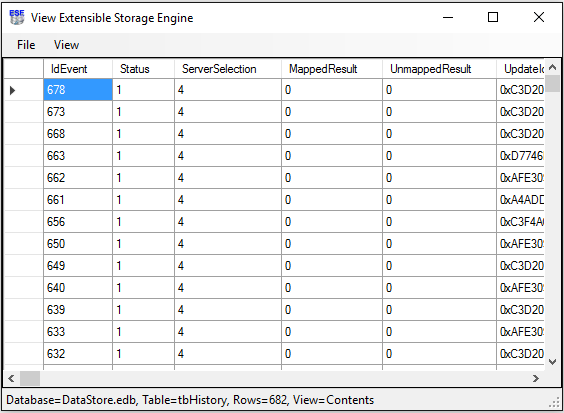Image resolution: width=564 pixels, height=413 pixels.
Task: Click the UpdateId cell 0xD7746 value
Action: [x=521, y=156]
